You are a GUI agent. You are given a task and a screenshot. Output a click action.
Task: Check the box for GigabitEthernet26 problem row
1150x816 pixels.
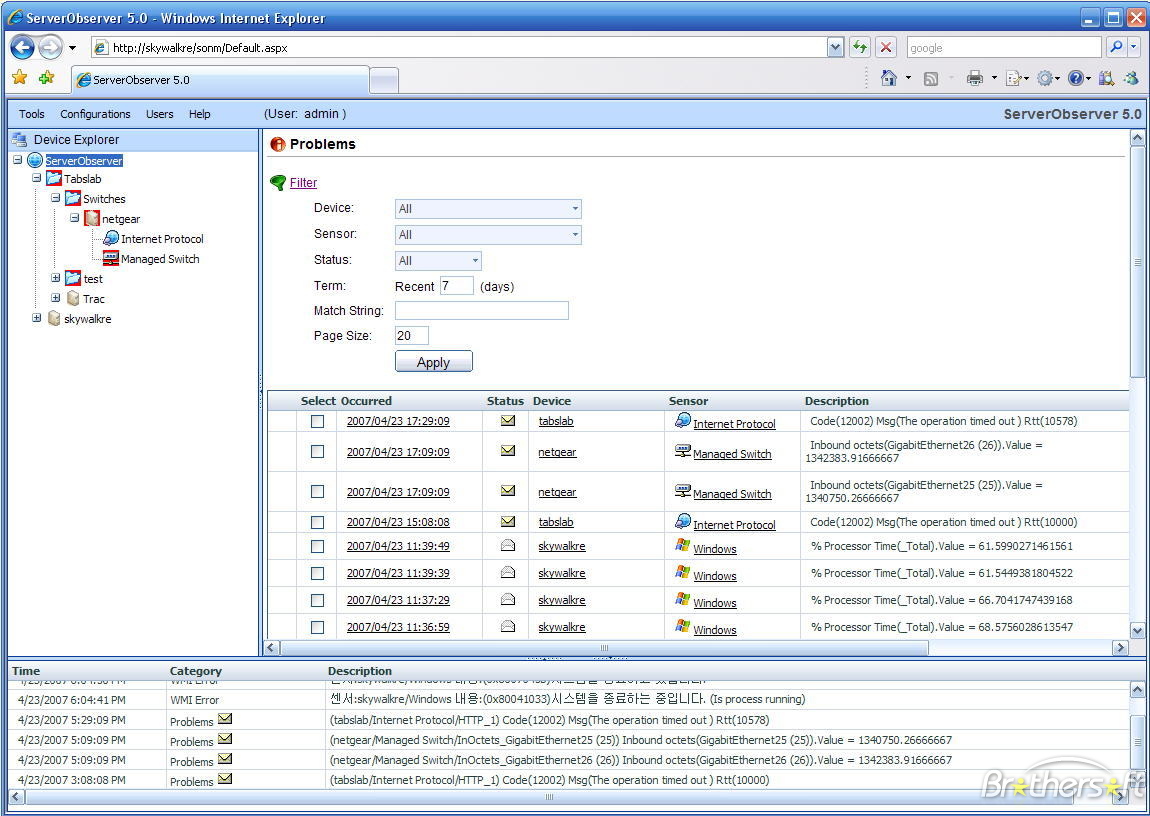(317, 452)
